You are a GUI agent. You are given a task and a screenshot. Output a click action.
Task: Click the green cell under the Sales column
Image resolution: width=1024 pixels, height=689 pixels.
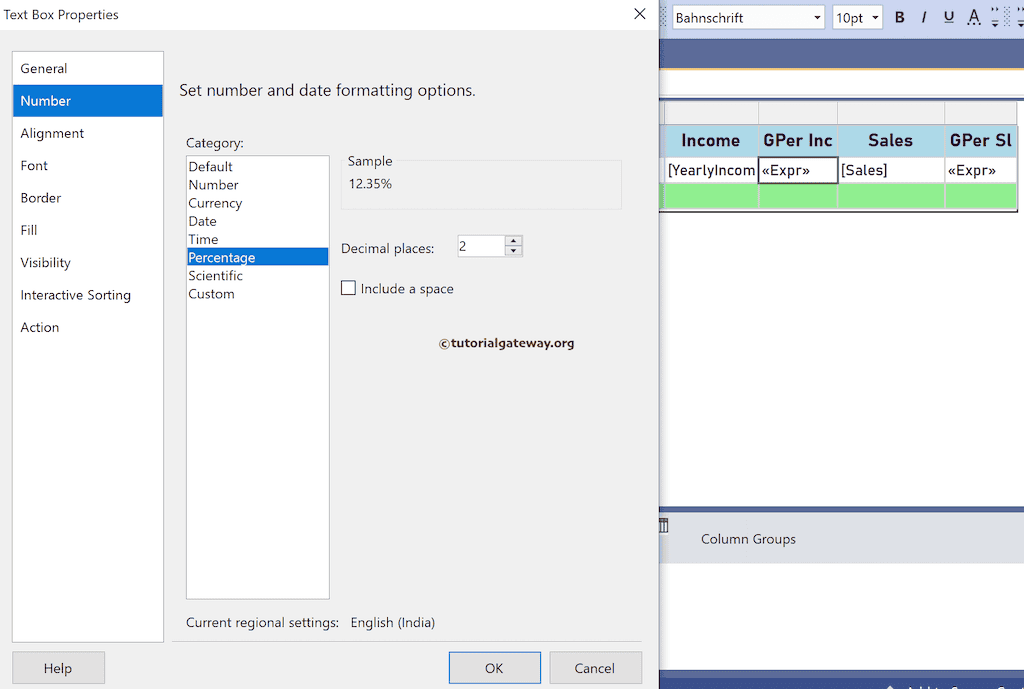(891, 196)
